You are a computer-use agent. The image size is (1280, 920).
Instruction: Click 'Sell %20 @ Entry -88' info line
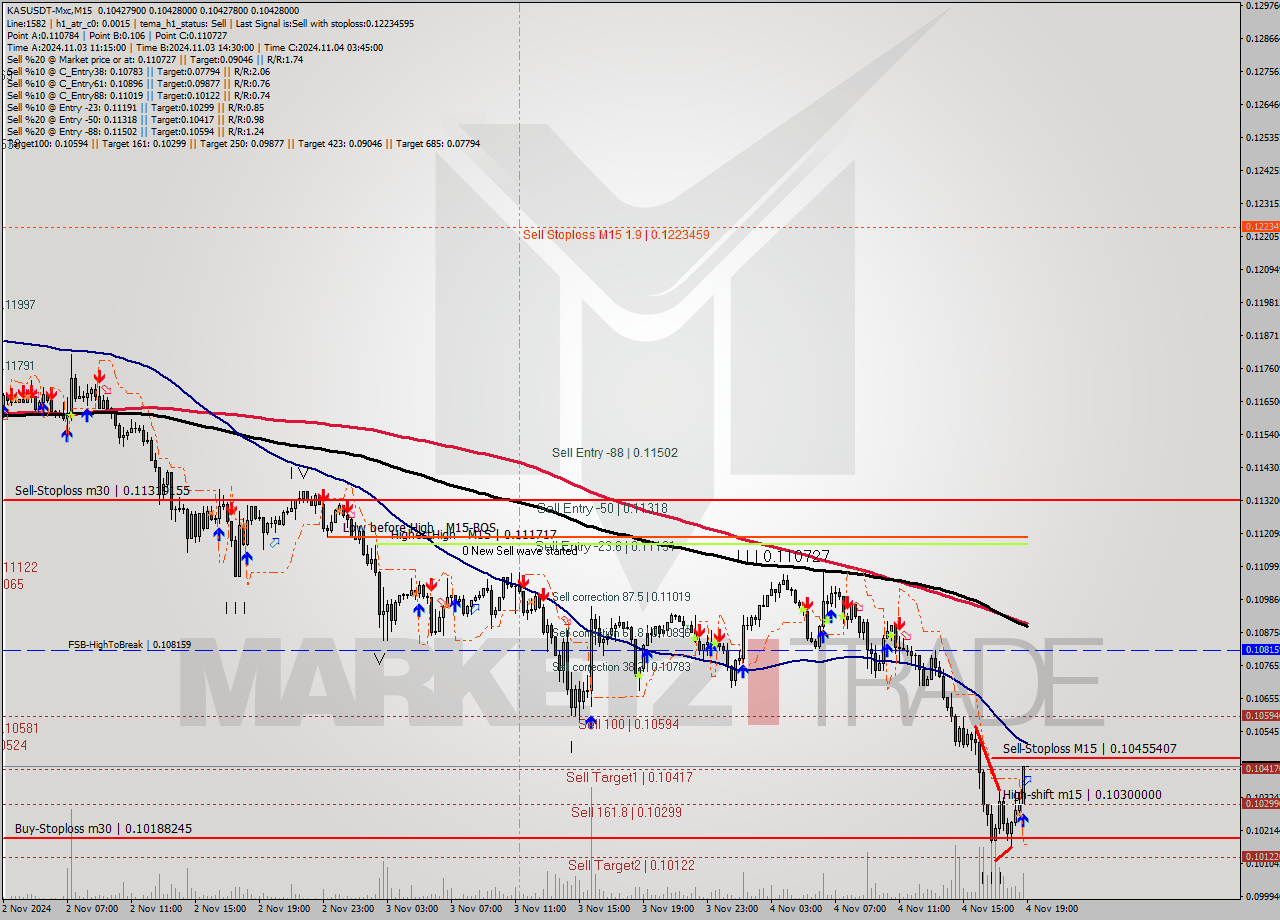click(x=135, y=131)
